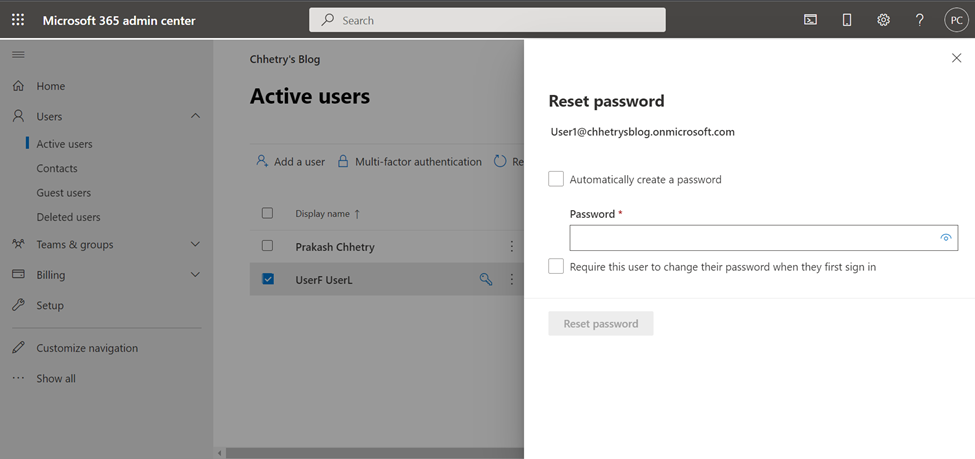Click the Teams & groups icon
The width and height of the screenshot is (975, 459).
click(19, 244)
